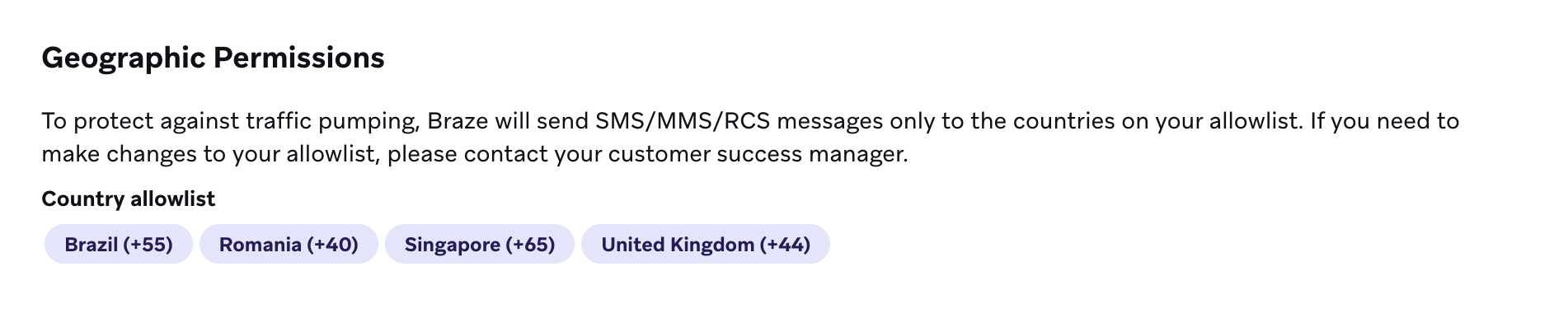The width and height of the screenshot is (1568, 318).
Task: Select the United Kingdom (+44) chip
Action: [x=706, y=245]
